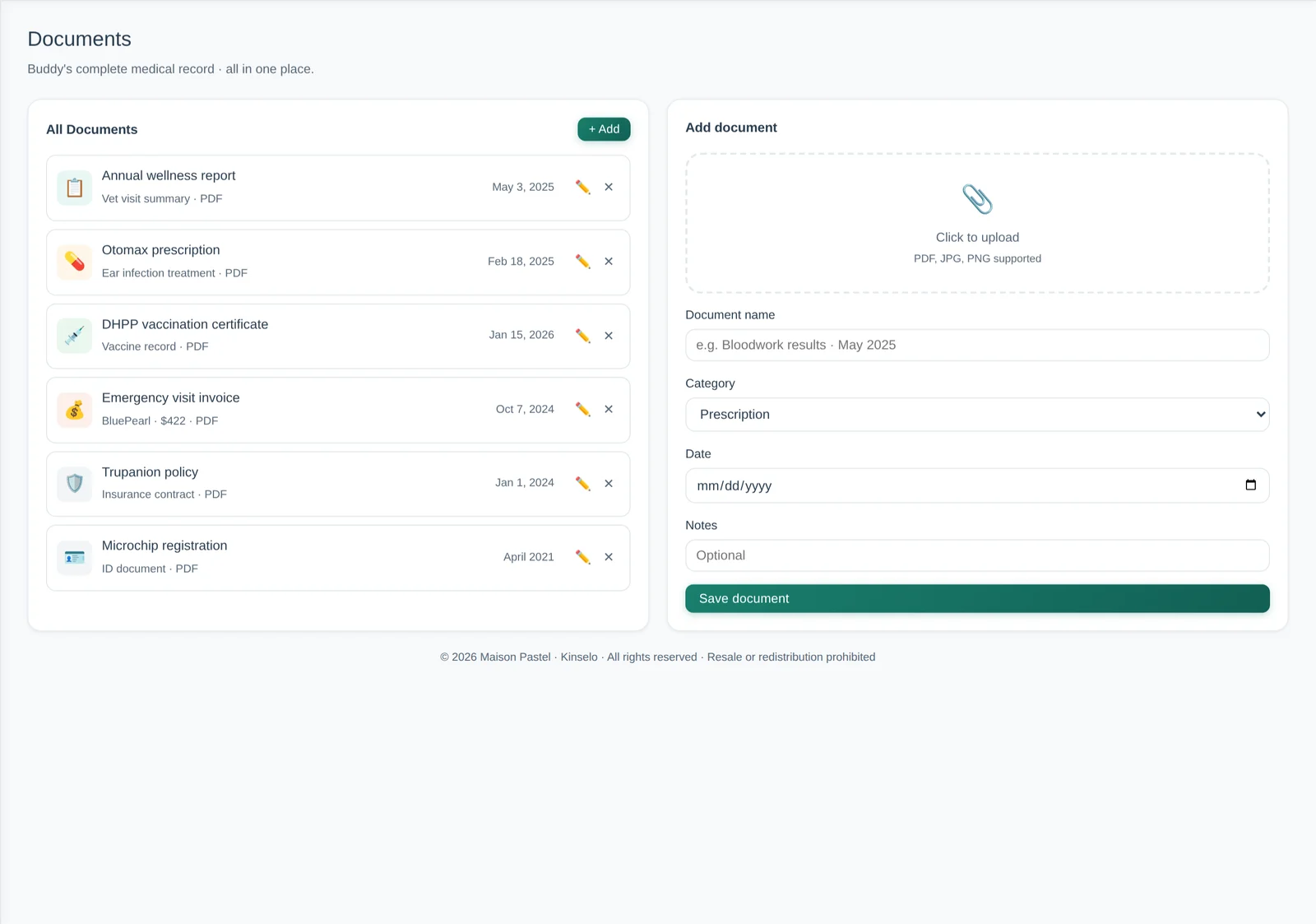Viewport: 1316px width, 924px height.
Task: Click the clipboard icon for Annual wellness report
Action: pos(75,188)
